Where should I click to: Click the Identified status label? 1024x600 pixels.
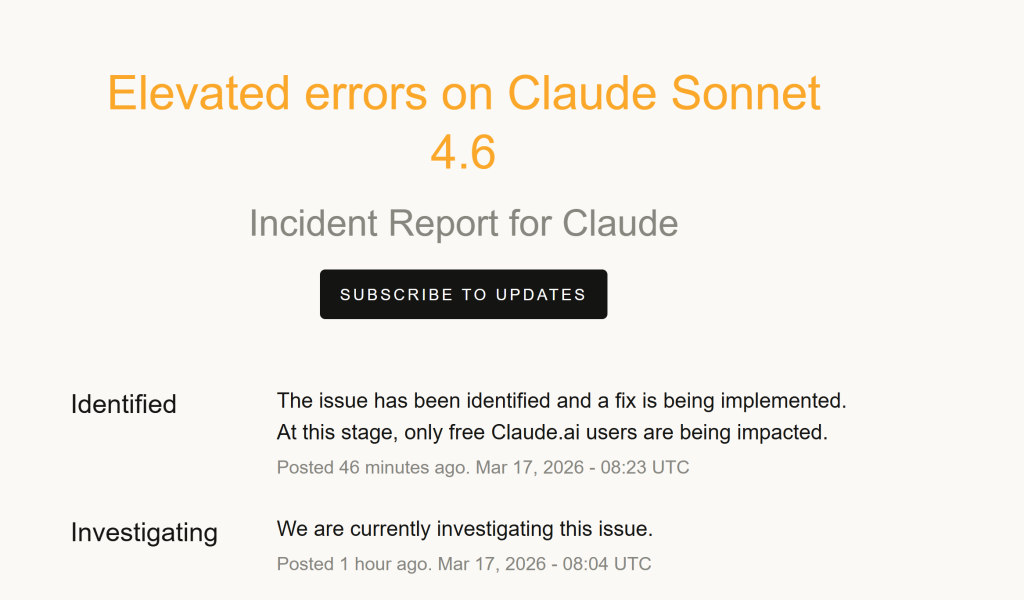[x=123, y=404]
